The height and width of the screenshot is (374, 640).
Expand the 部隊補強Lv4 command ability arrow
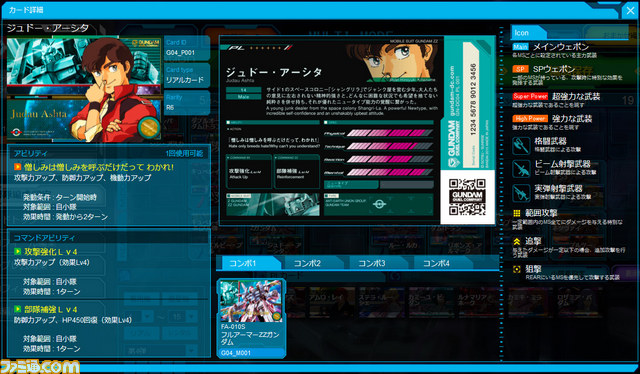click(18, 309)
